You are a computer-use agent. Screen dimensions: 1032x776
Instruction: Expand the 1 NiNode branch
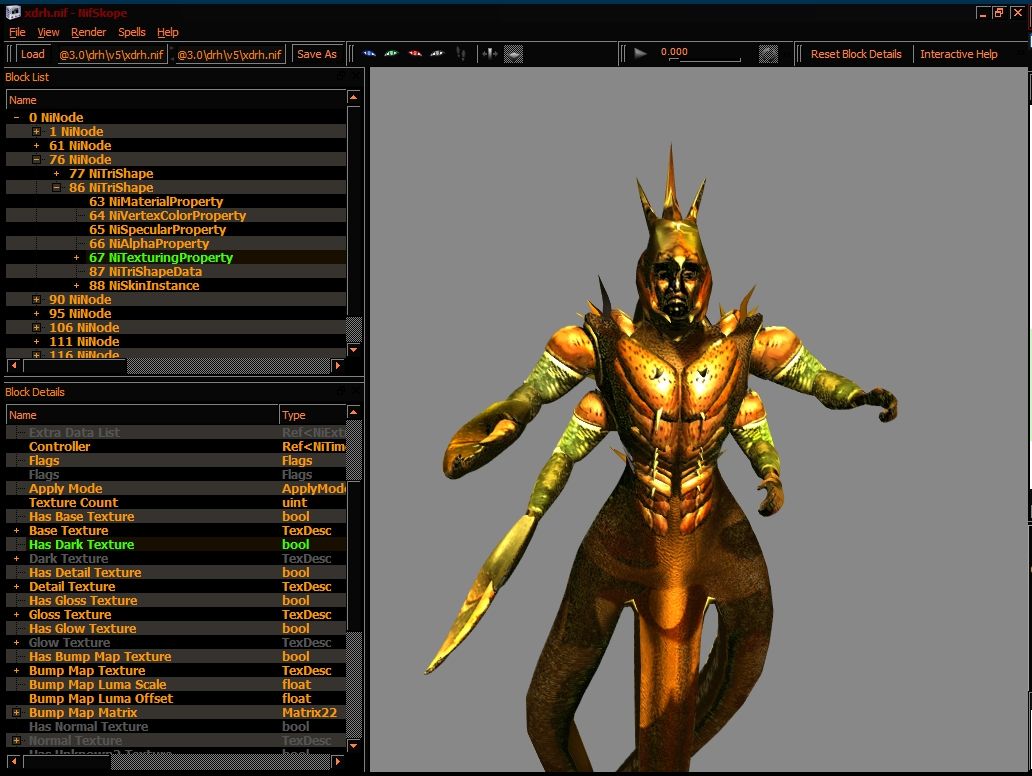(x=36, y=132)
